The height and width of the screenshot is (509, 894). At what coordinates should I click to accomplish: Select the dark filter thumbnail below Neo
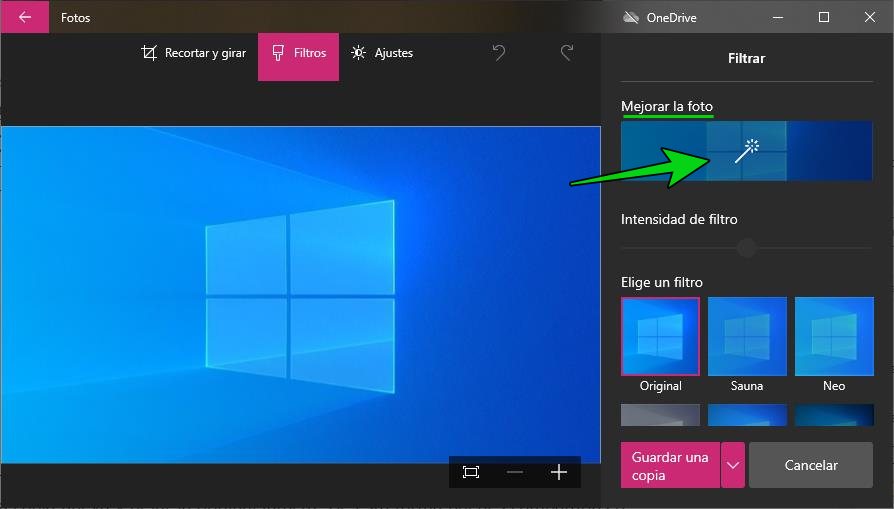click(x=834, y=415)
